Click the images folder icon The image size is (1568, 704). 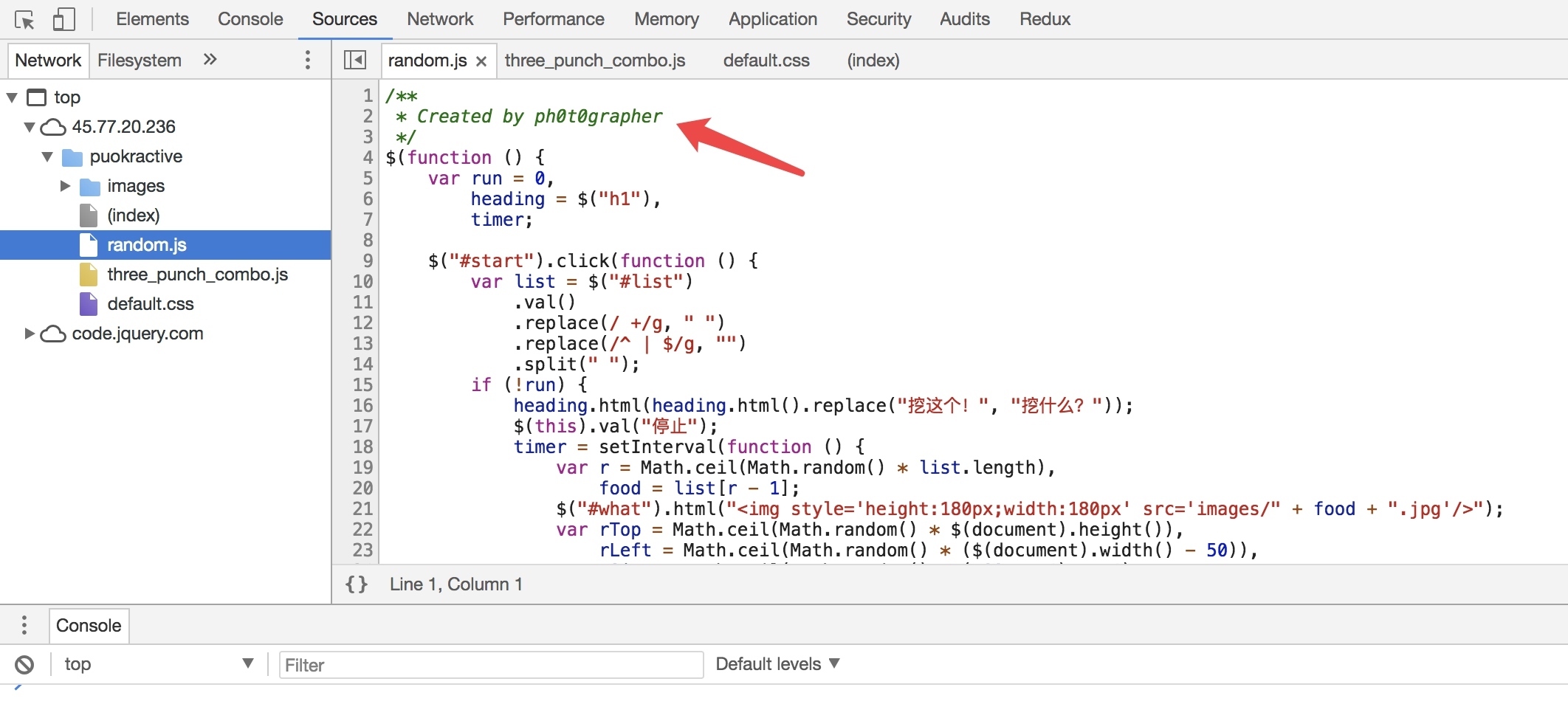coord(90,187)
